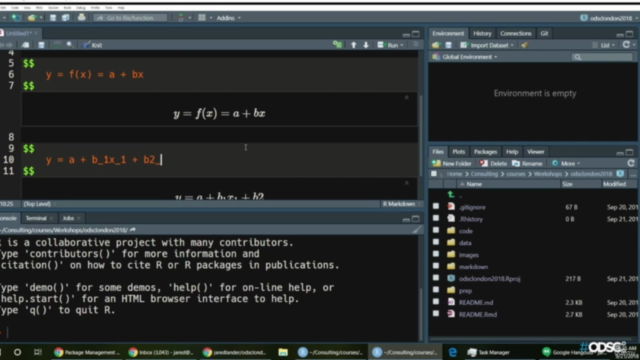This screenshot has width=640, height=360.
Task: Open Task Manager from the taskbar
Action: (x=489, y=352)
